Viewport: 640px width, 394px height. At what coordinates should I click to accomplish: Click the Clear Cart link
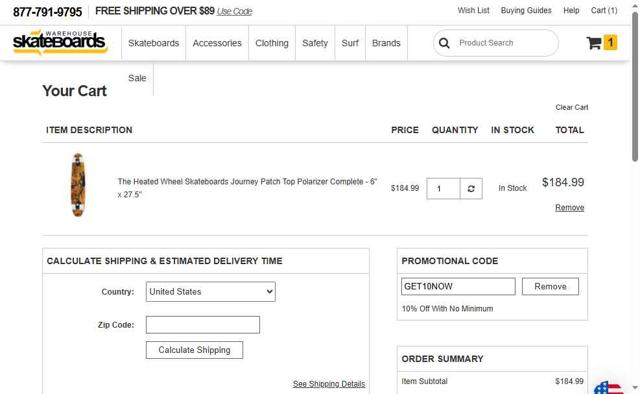(x=572, y=107)
